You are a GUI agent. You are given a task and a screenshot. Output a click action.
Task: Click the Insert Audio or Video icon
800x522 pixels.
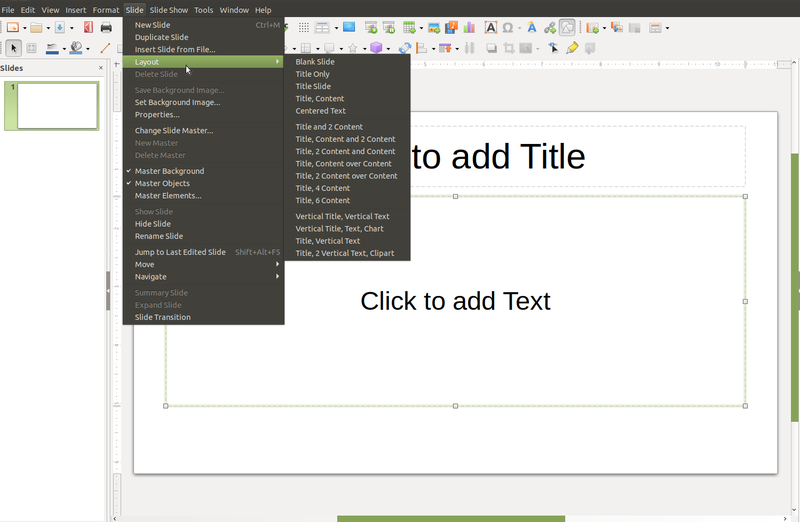coord(451,28)
